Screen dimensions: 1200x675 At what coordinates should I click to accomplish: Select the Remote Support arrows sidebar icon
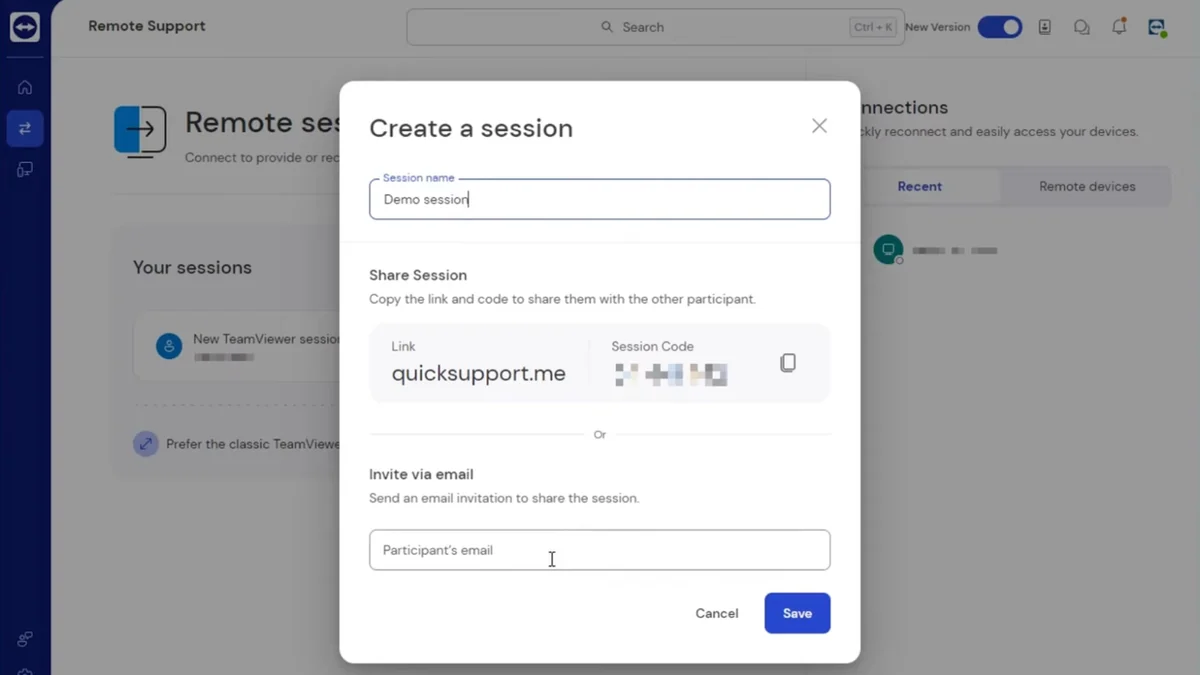point(25,128)
